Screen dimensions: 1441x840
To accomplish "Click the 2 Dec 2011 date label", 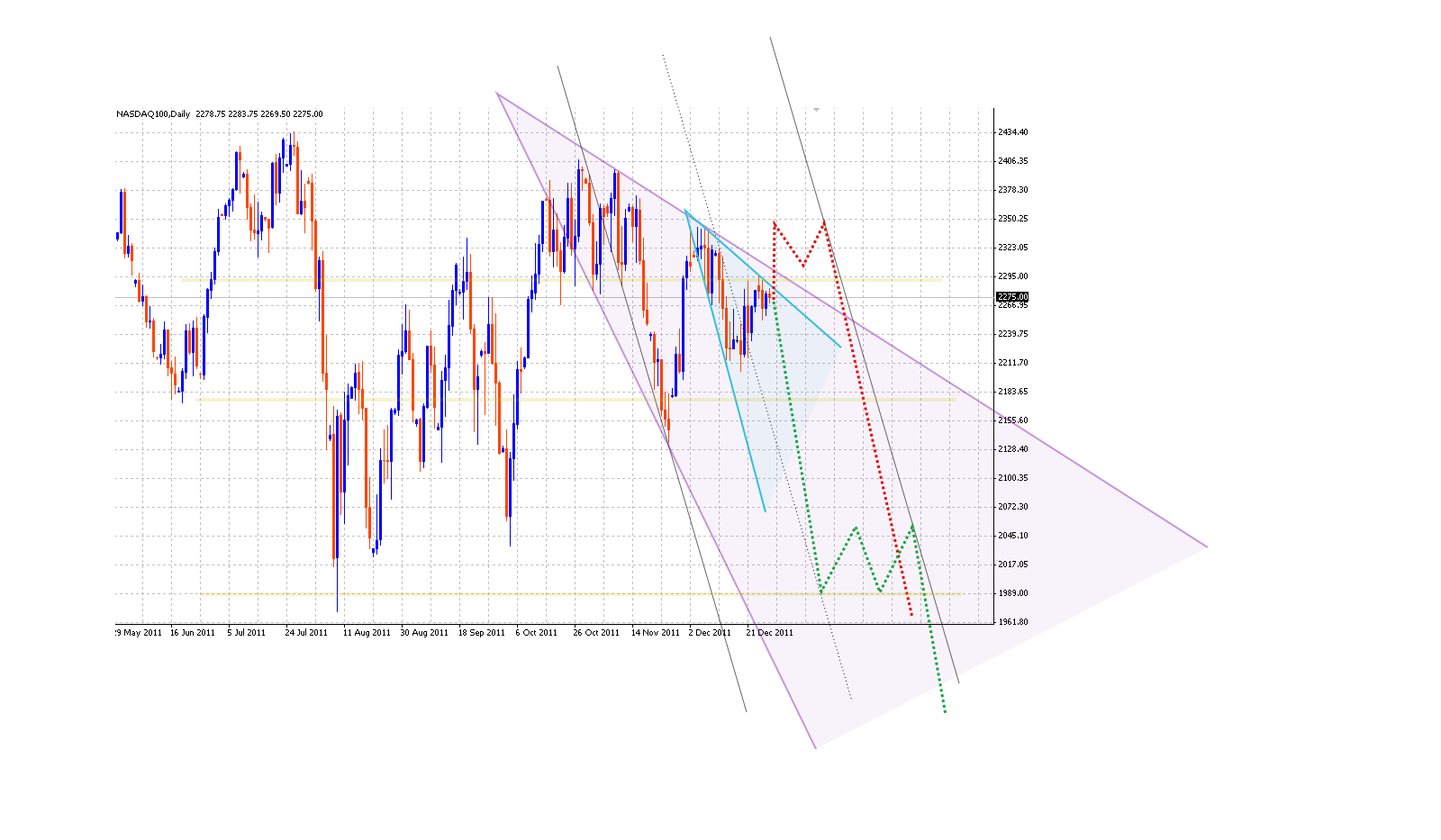I will coord(710,633).
